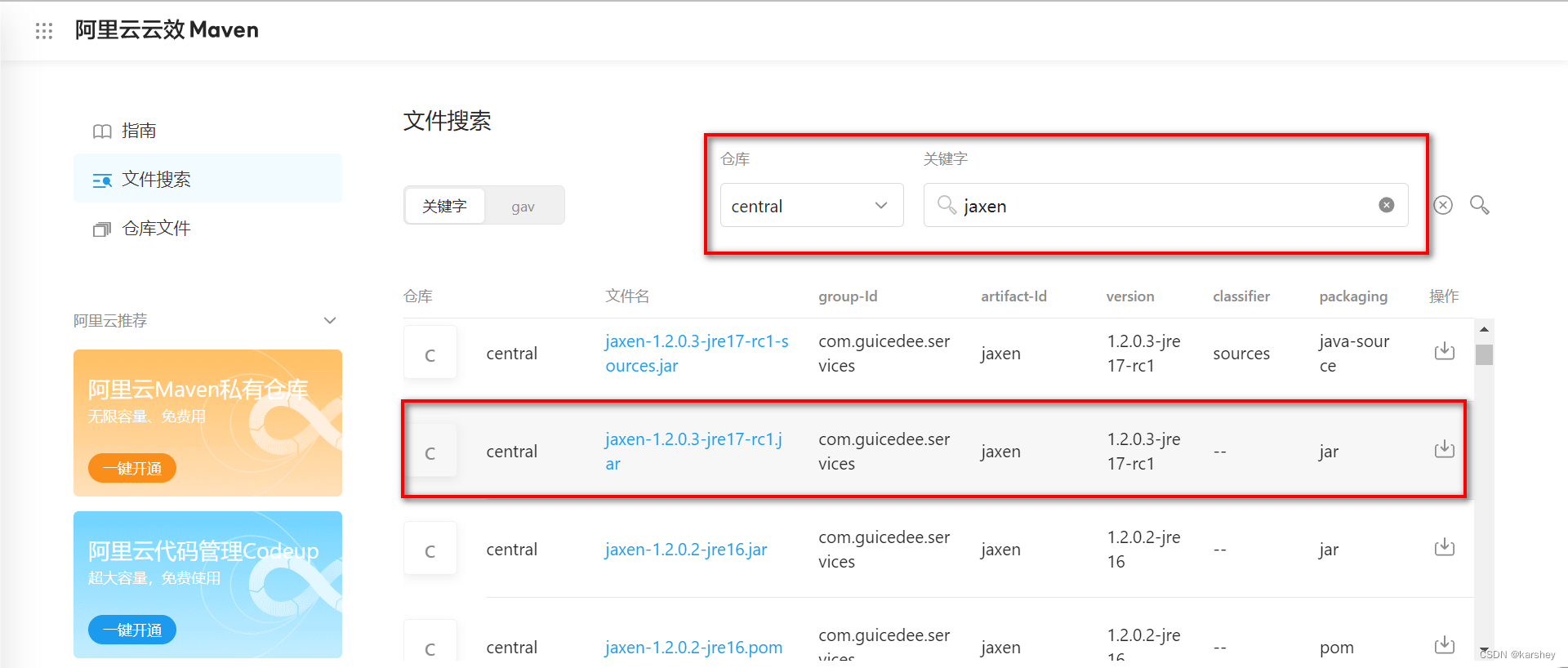This screenshot has width=1568, height=668.
Task: Switch to the 关键字 search tab
Action: tap(444, 206)
